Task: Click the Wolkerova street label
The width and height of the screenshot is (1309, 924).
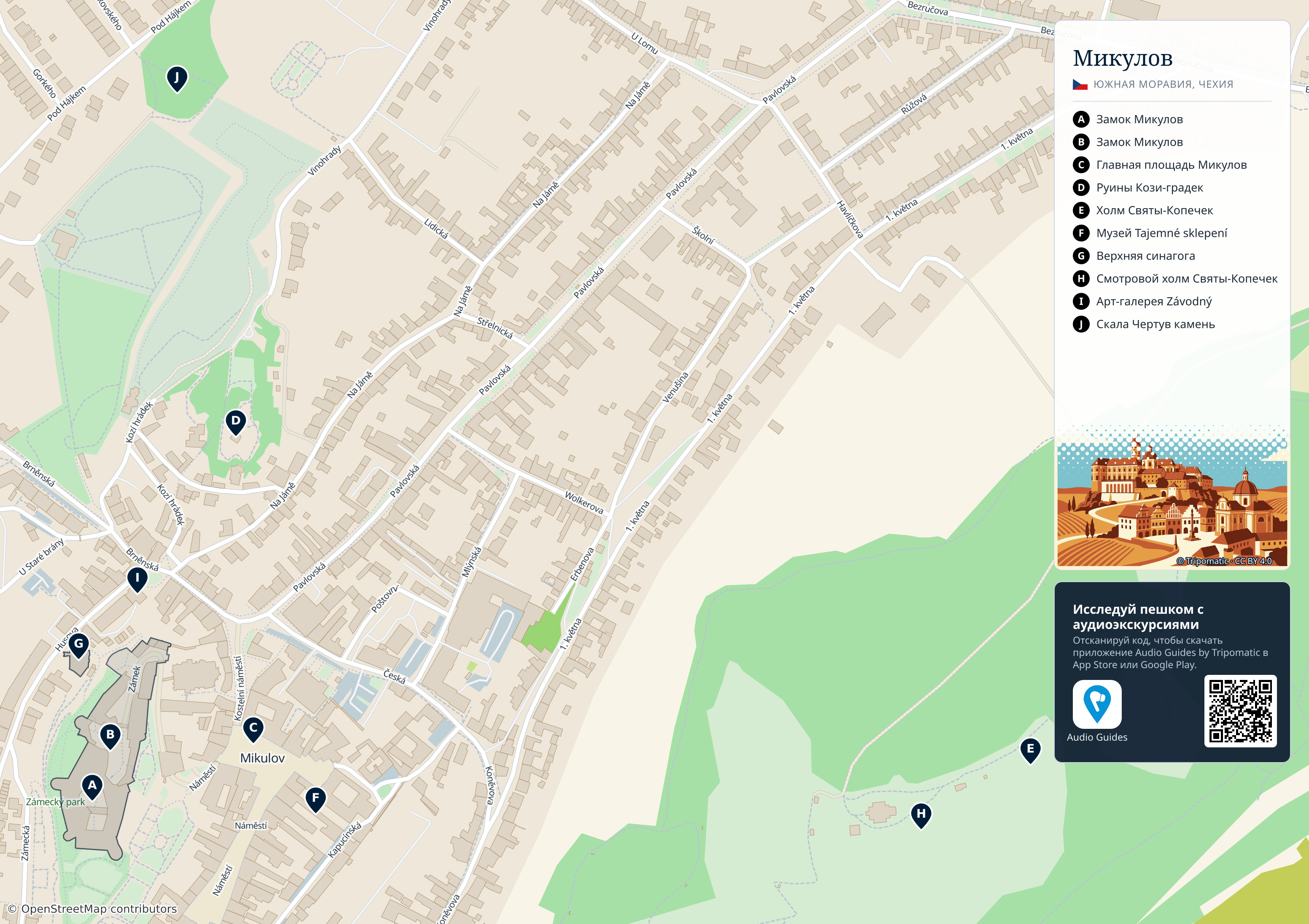Action: [x=584, y=503]
